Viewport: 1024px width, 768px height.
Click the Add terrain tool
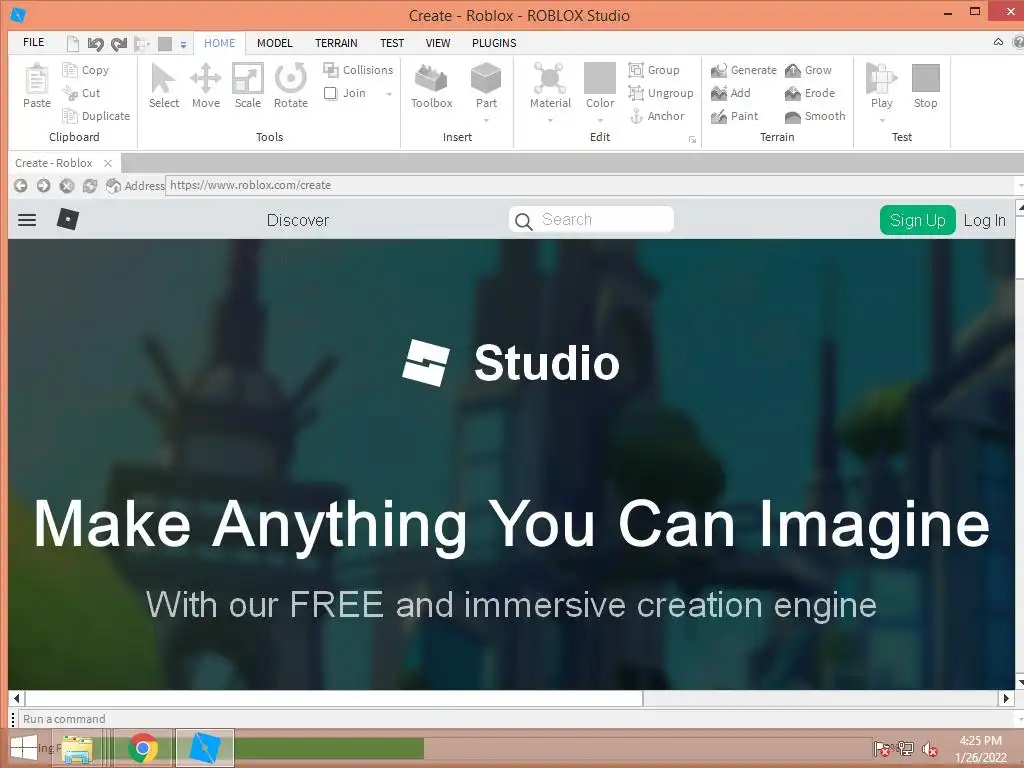pos(731,93)
